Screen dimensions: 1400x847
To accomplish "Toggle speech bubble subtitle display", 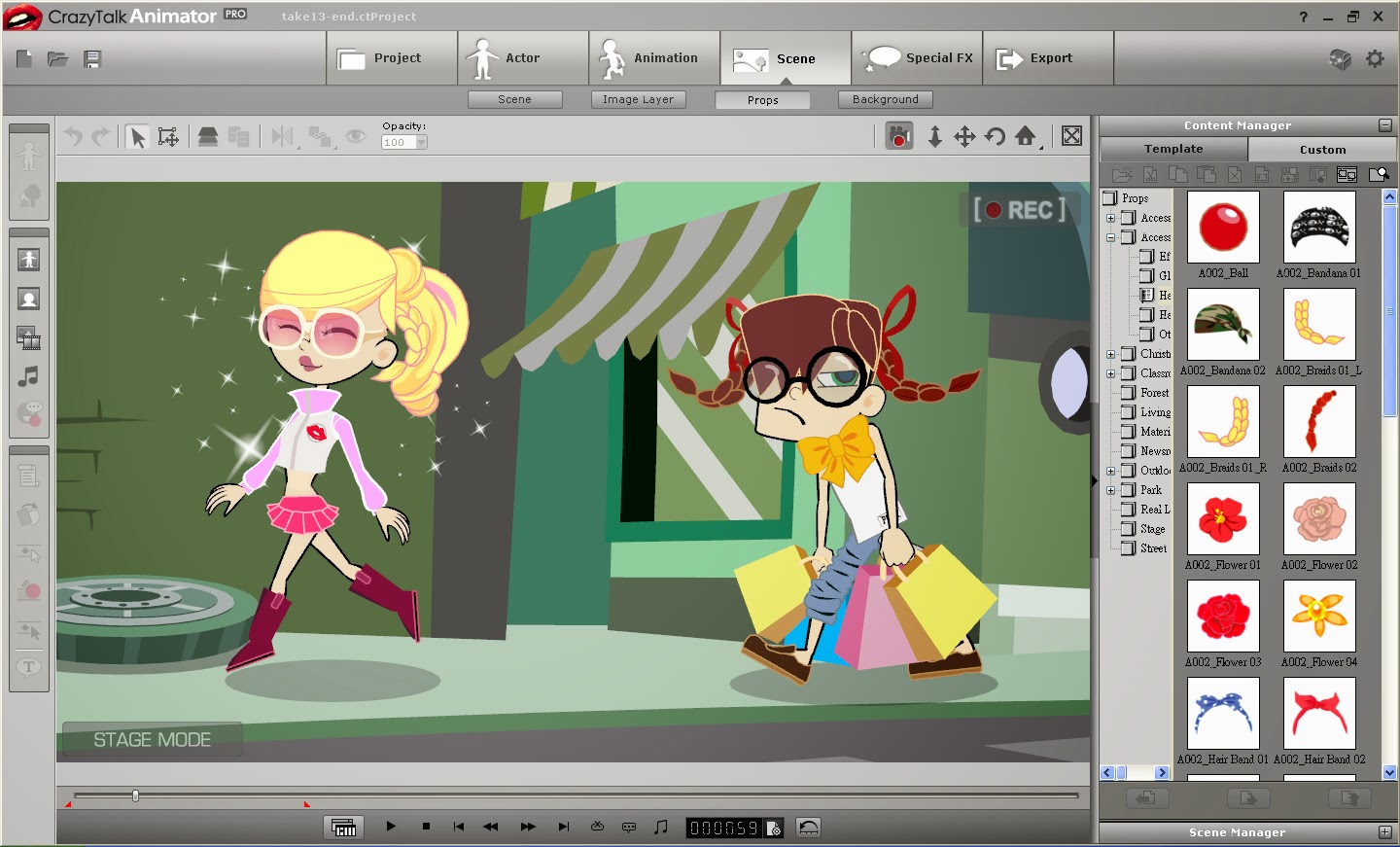I will pos(629,828).
